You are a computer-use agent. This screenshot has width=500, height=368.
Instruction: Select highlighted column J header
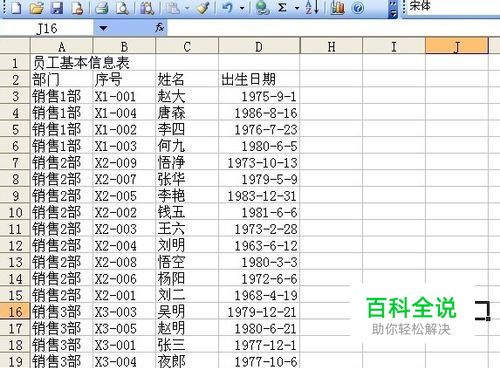click(x=457, y=46)
